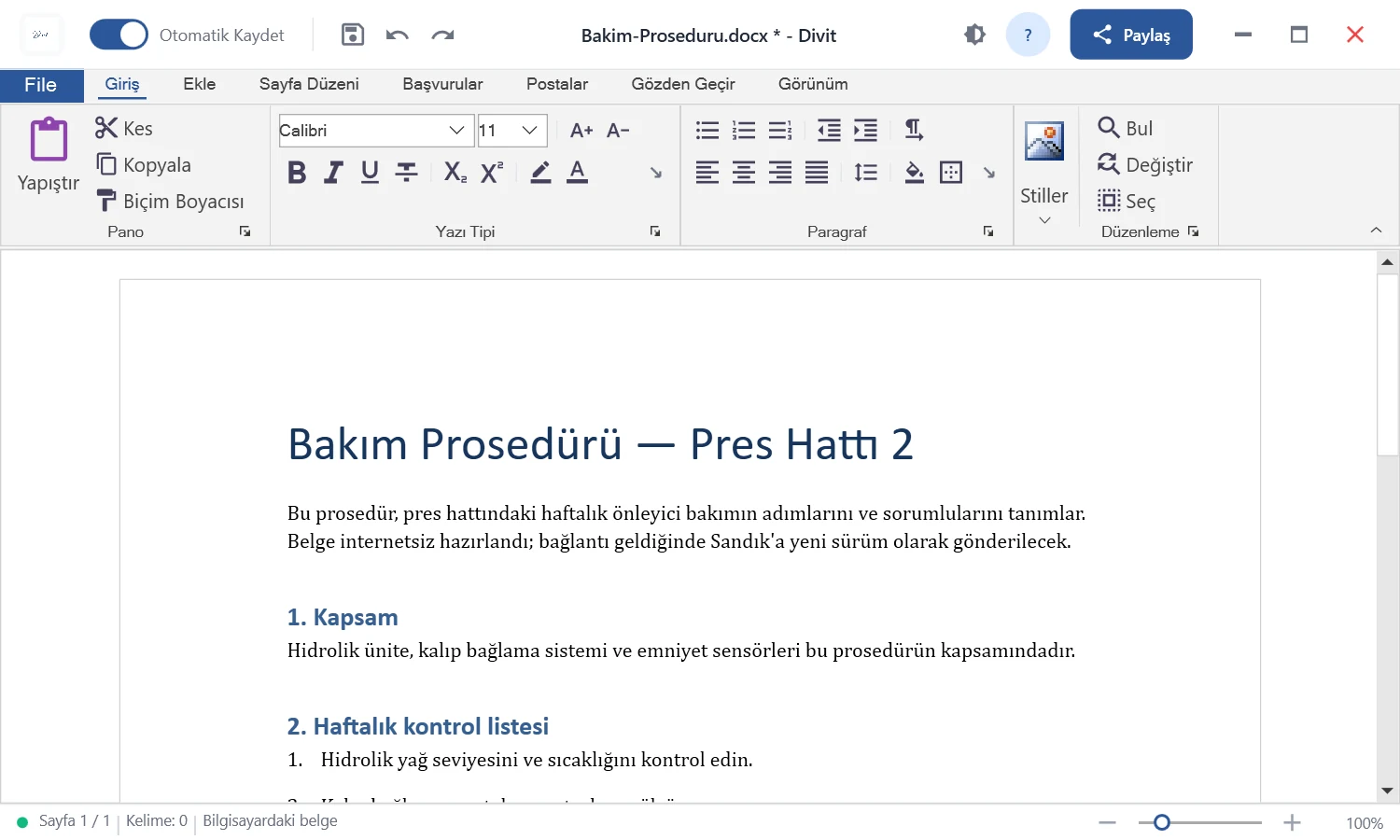Collapse the ribbon with the chevron
Screen dimensions: 1400x840
click(x=1376, y=231)
